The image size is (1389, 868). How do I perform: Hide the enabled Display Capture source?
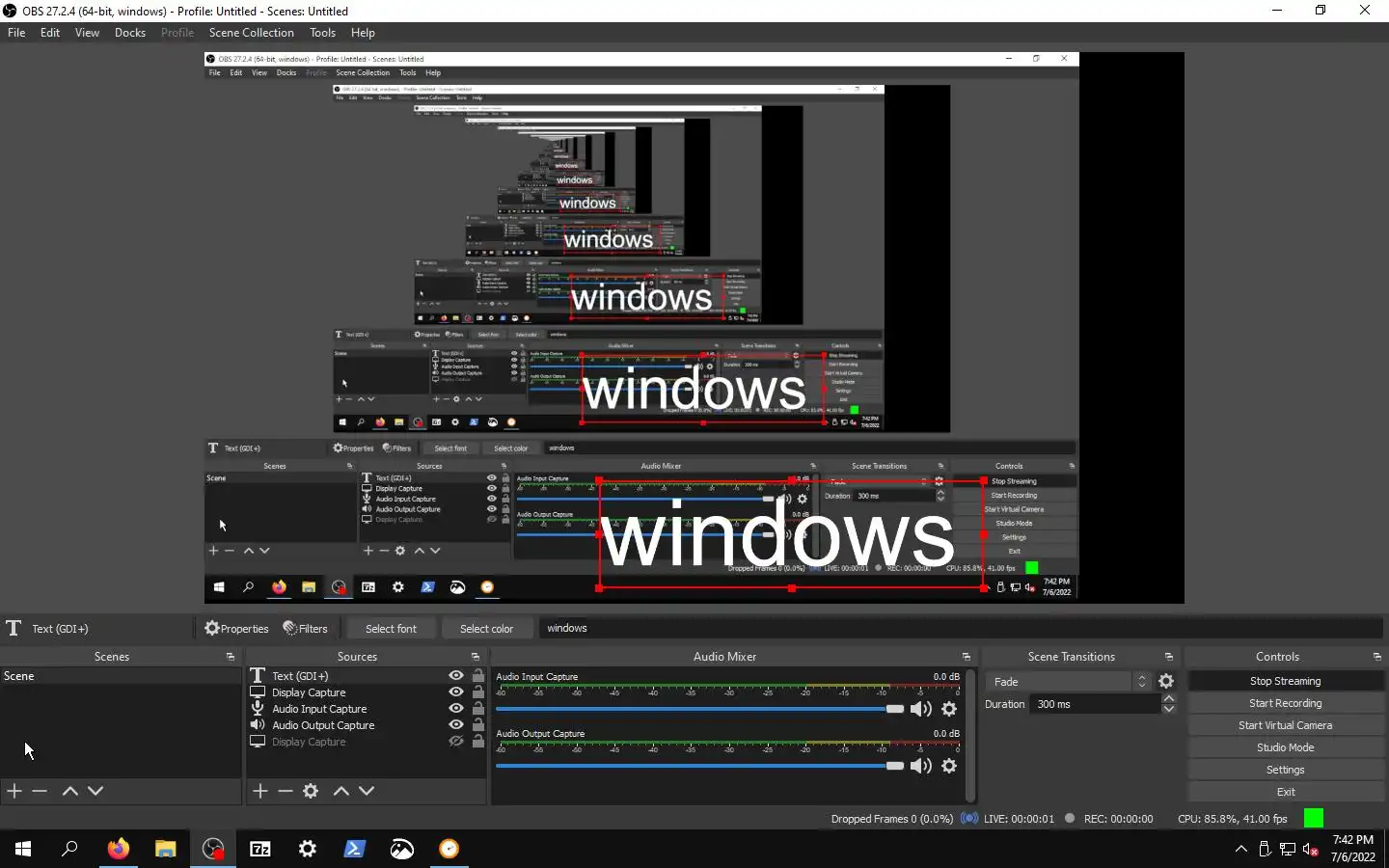coord(456,692)
